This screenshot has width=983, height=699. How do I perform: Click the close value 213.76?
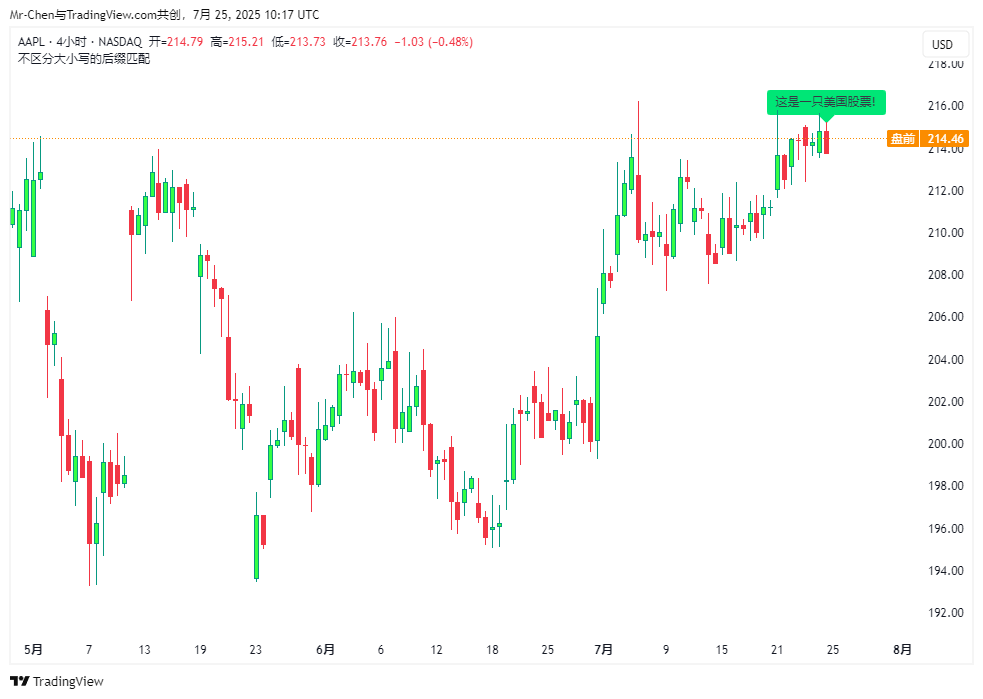(x=369, y=42)
